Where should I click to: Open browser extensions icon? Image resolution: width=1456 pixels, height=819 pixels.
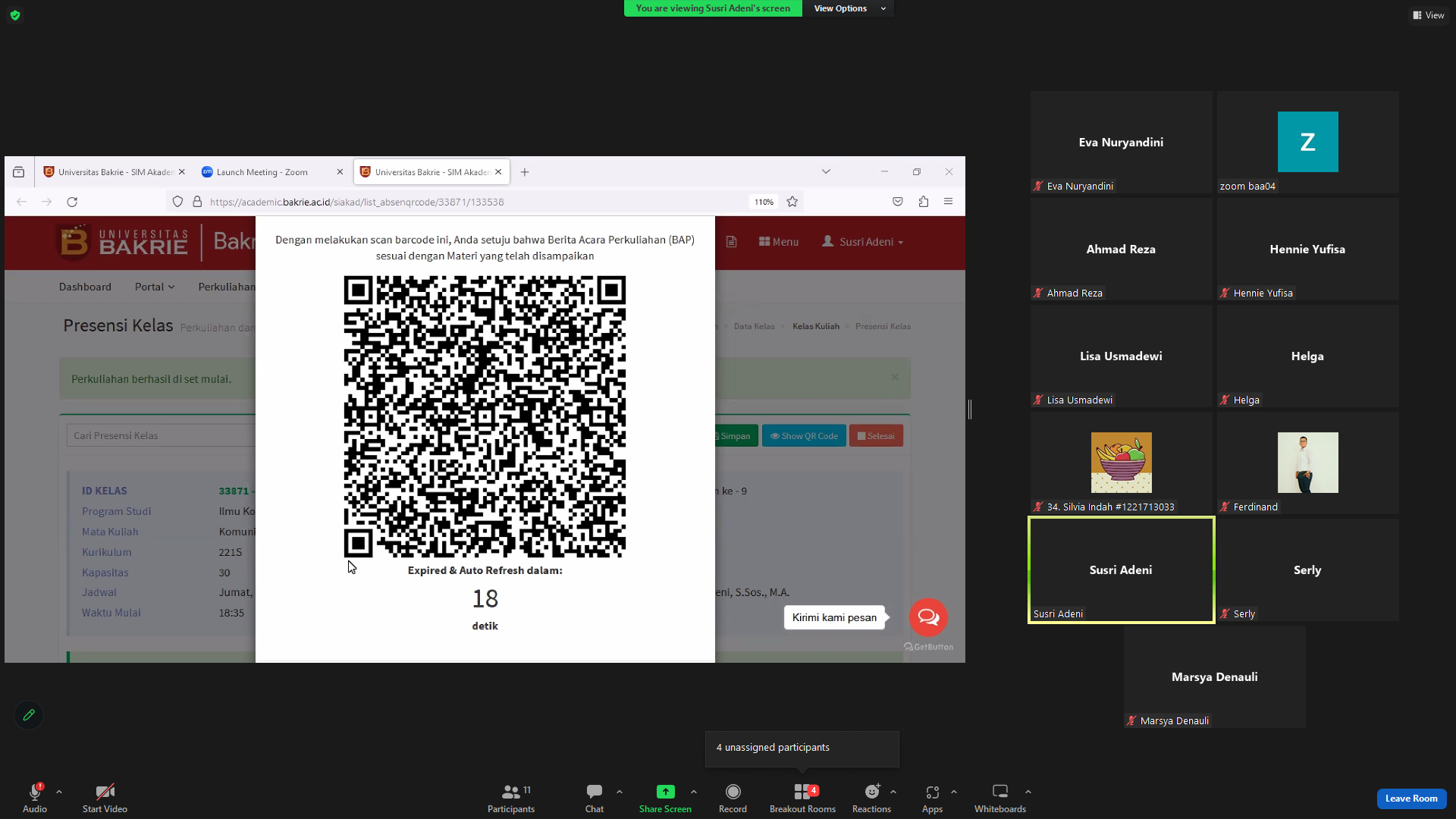923,202
